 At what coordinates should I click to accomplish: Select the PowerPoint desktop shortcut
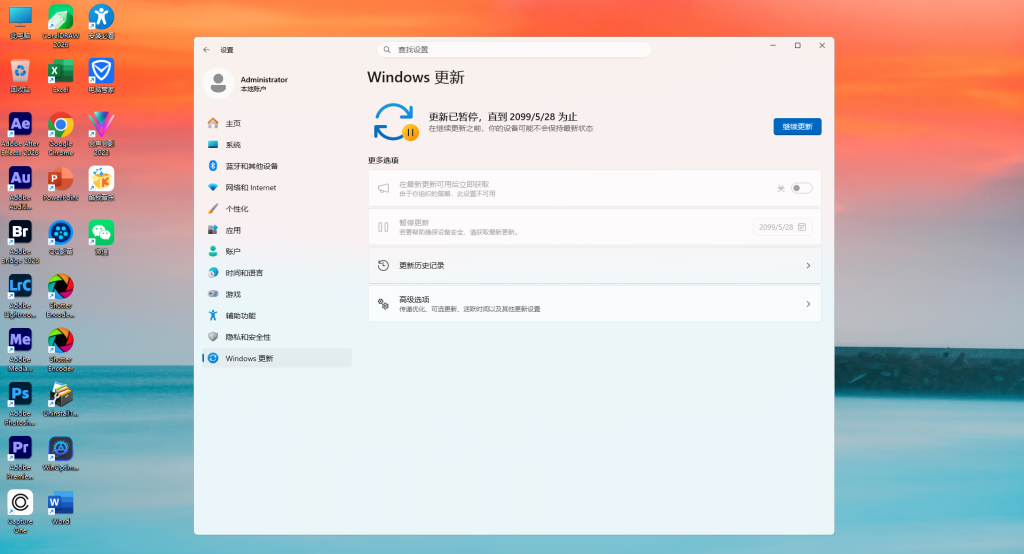(x=61, y=184)
